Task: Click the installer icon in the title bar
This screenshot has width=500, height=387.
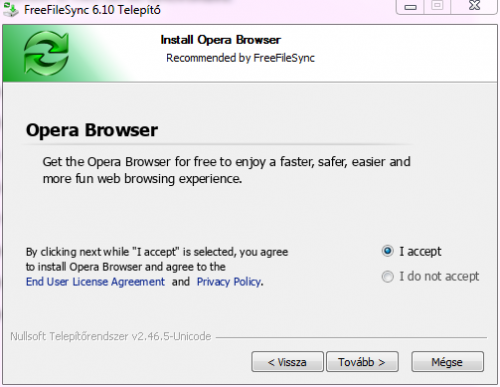Action: click(11, 9)
